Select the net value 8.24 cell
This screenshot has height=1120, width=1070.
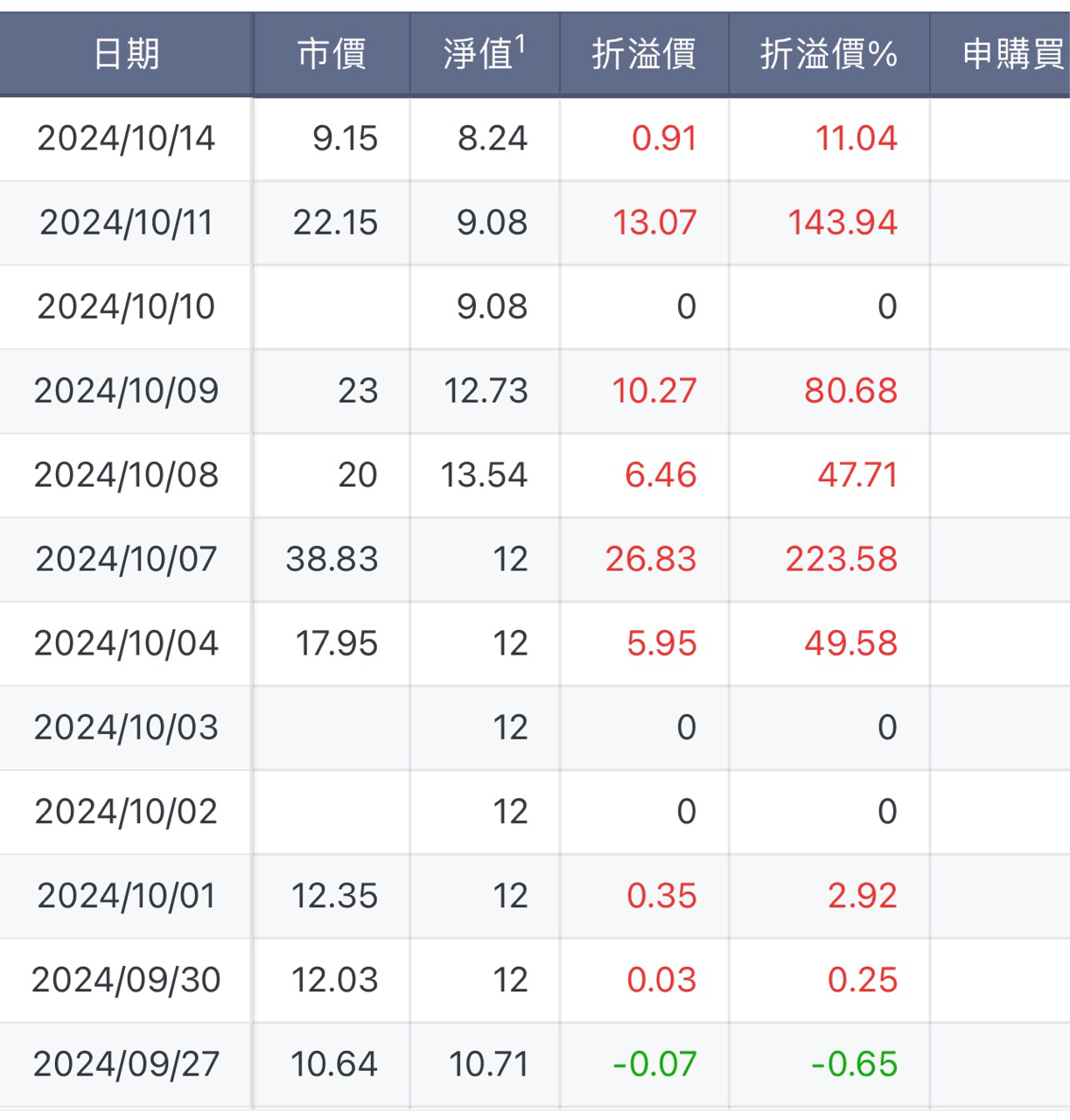pos(493,138)
